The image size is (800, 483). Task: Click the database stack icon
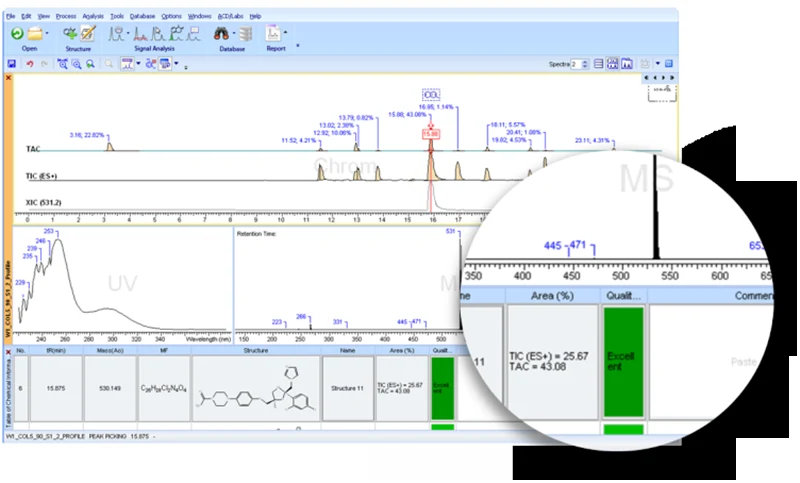pos(246,34)
